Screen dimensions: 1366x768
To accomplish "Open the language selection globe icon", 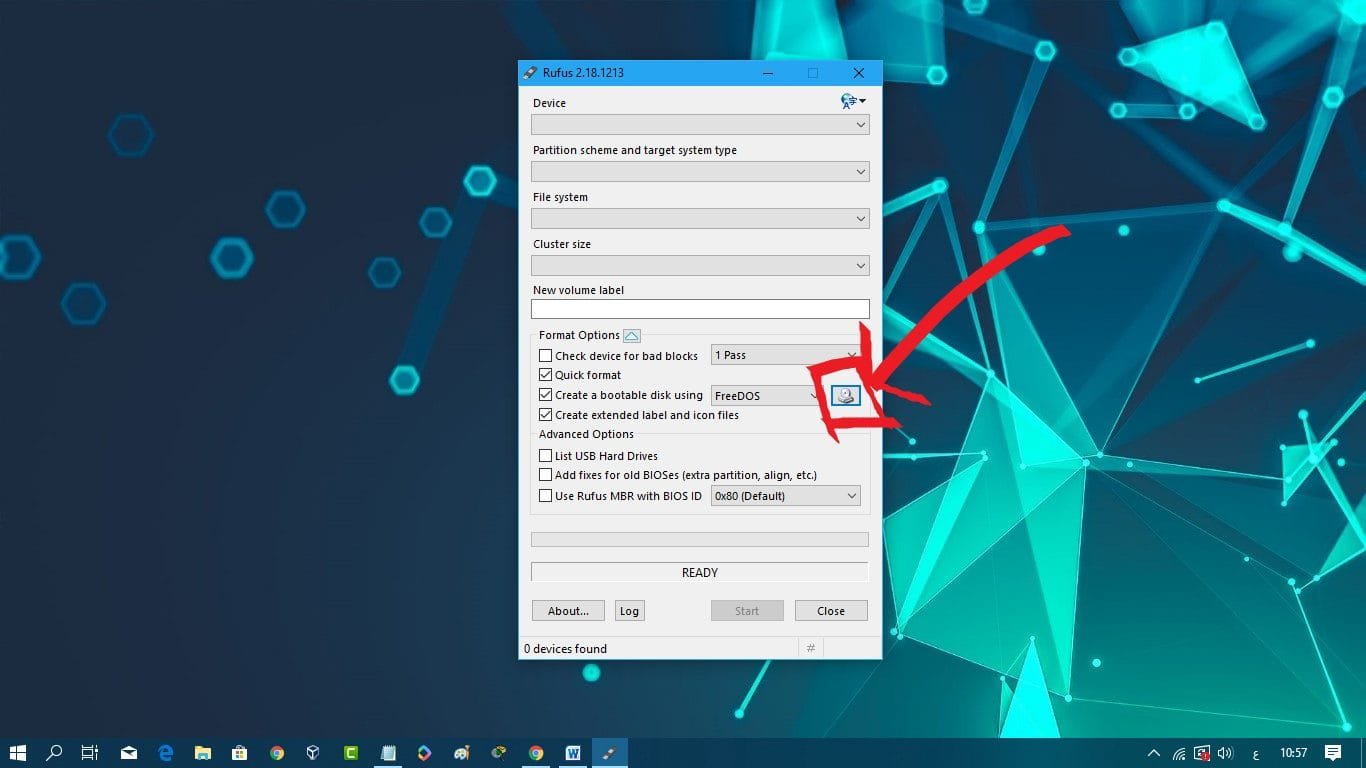I will click(852, 101).
